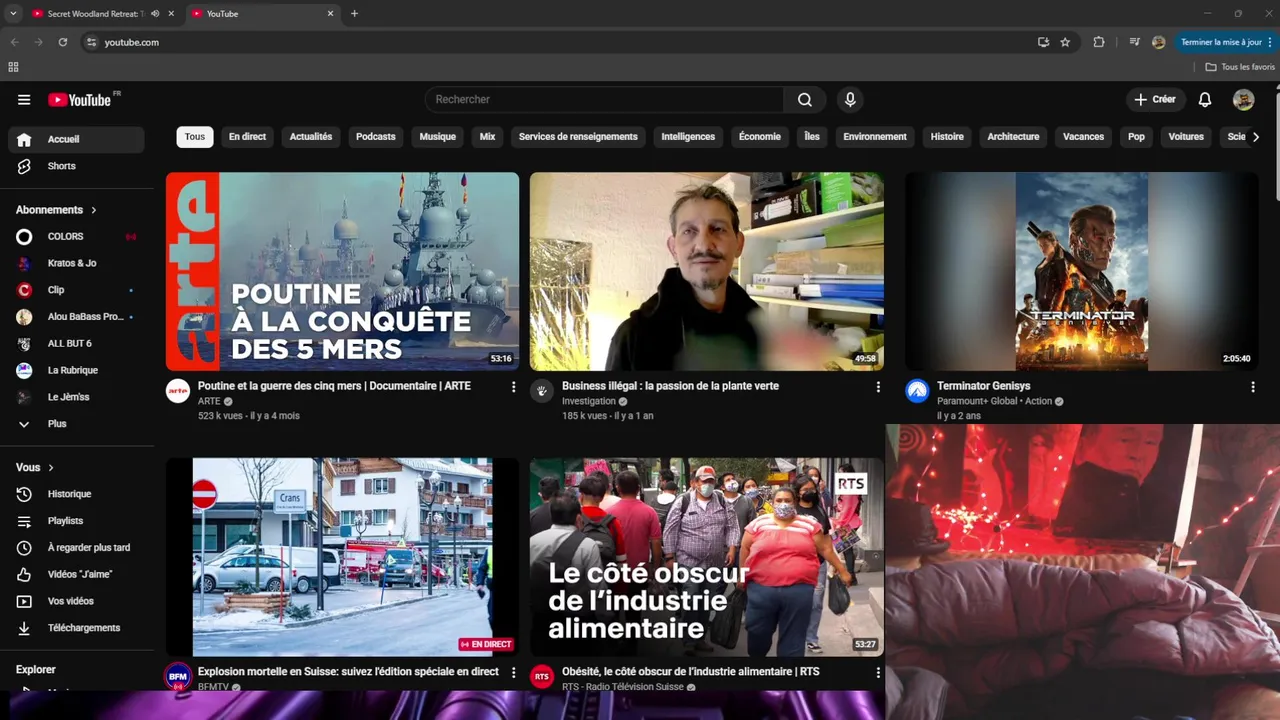This screenshot has height=720, width=1280.
Task: Open the account avatar menu
Action: [x=1243, y=99]
